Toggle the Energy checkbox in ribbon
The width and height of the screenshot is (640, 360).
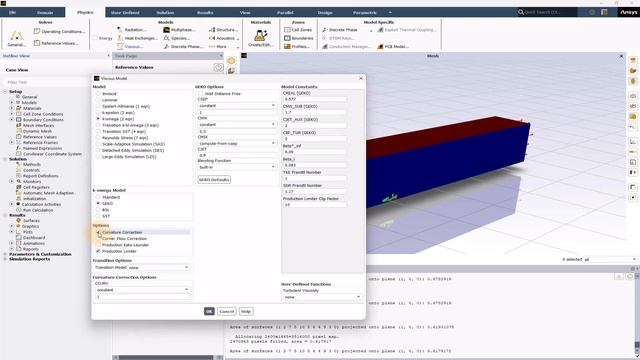point(95,38)
